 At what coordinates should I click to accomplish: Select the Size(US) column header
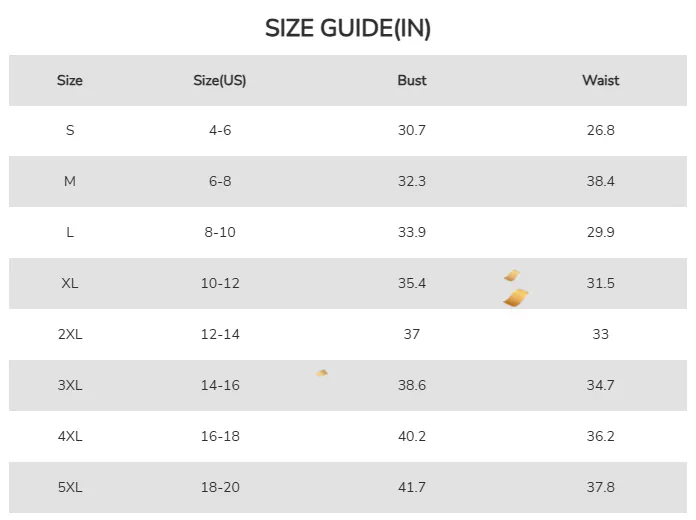[x=220, y=80]
